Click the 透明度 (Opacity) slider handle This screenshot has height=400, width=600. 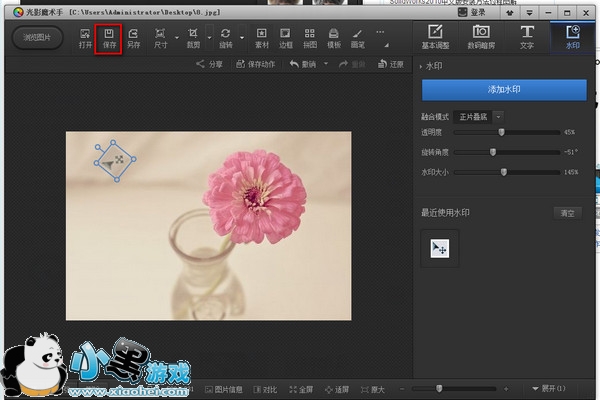(x=500, y=132)
